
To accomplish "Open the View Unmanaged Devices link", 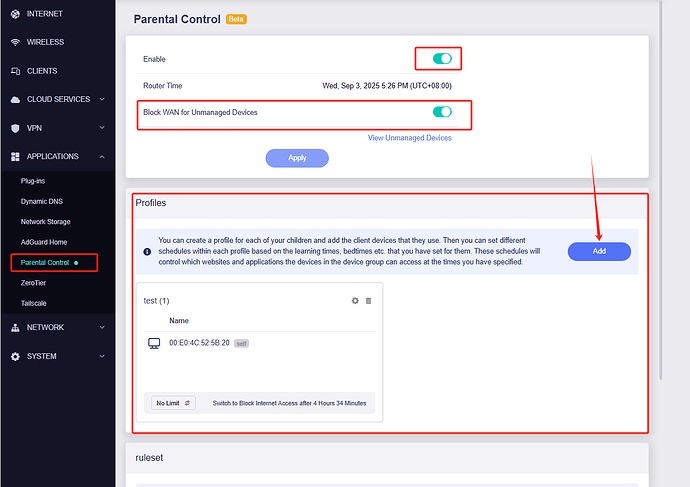I will [x=409, y=138].
